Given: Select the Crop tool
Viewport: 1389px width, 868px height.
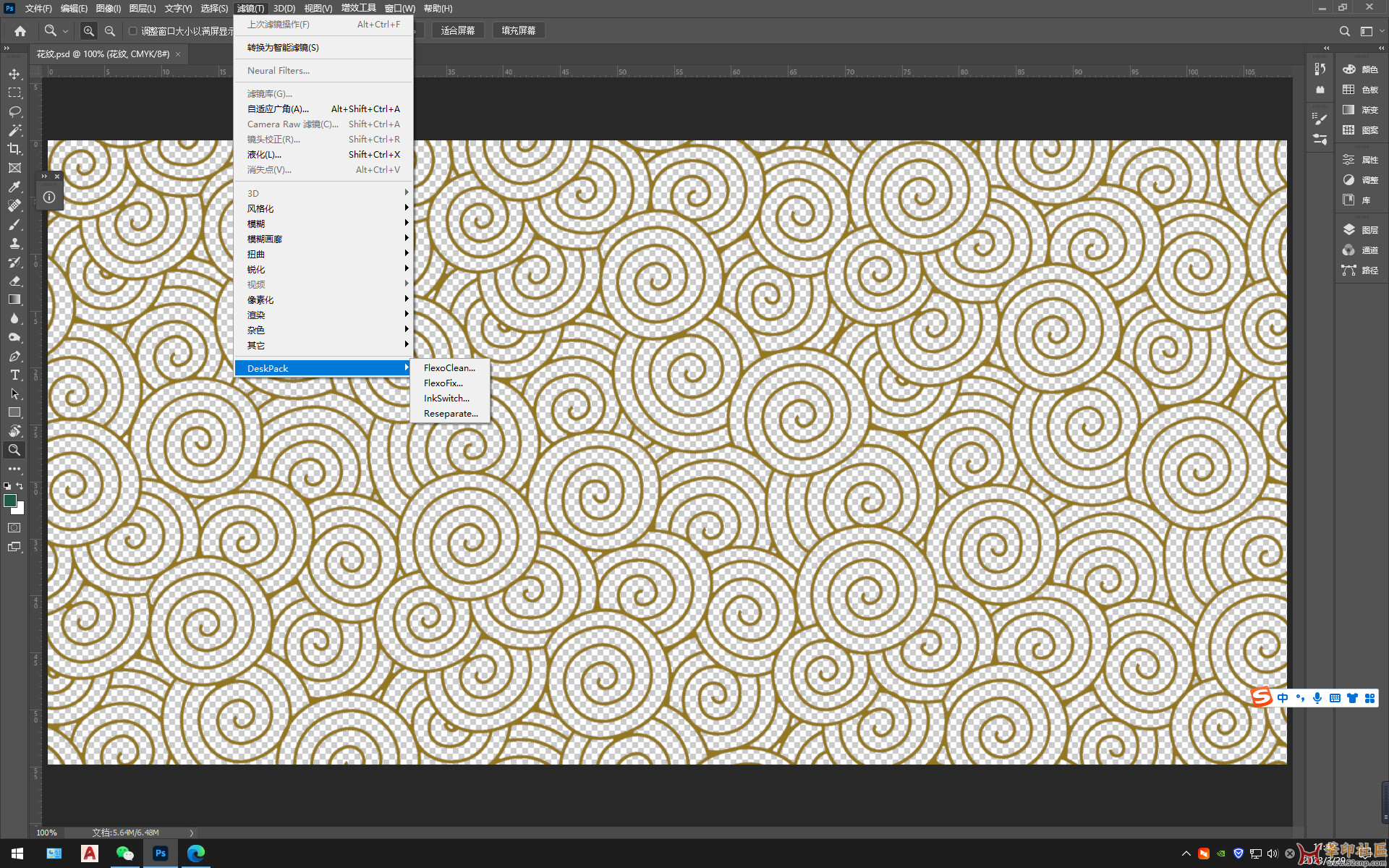Looking at the screenshot, I should (x=14, y=149).
